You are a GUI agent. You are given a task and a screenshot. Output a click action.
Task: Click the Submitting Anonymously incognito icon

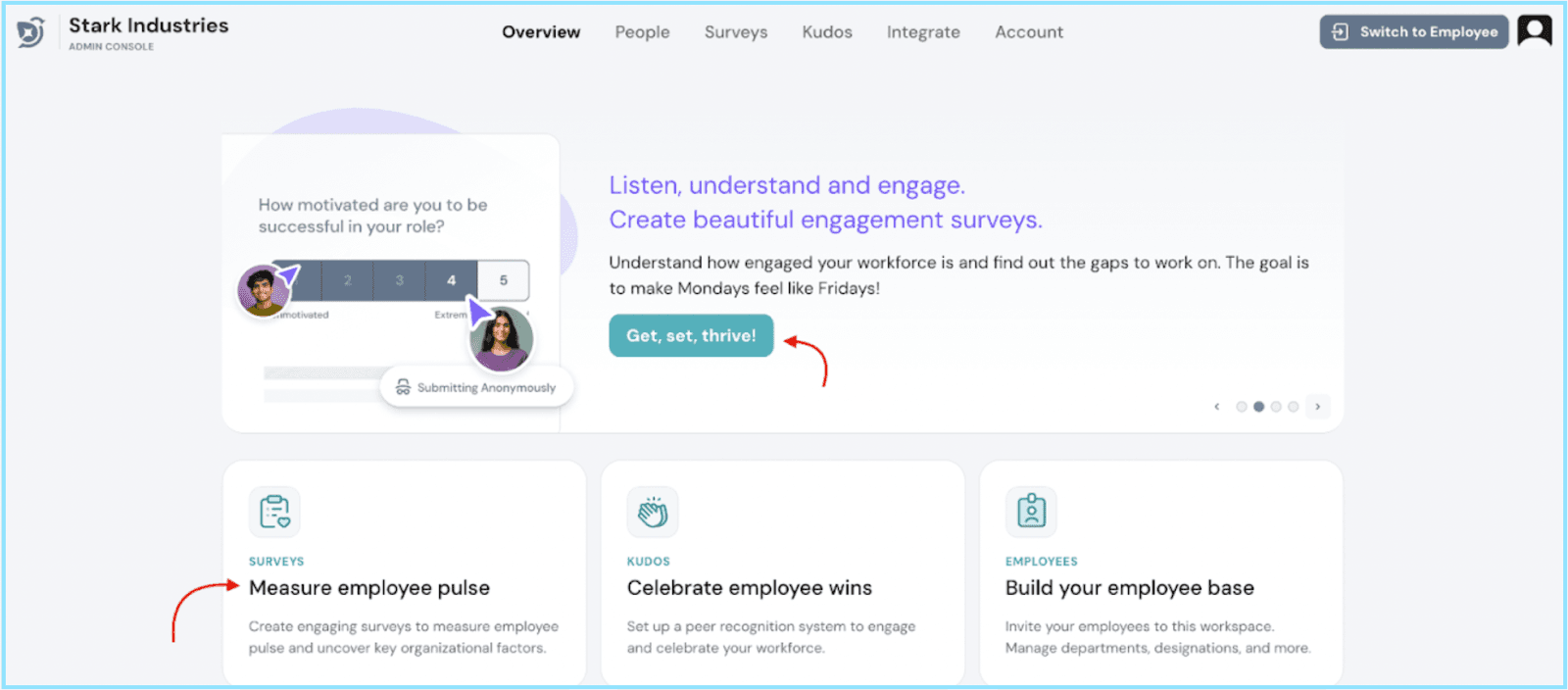403,387
